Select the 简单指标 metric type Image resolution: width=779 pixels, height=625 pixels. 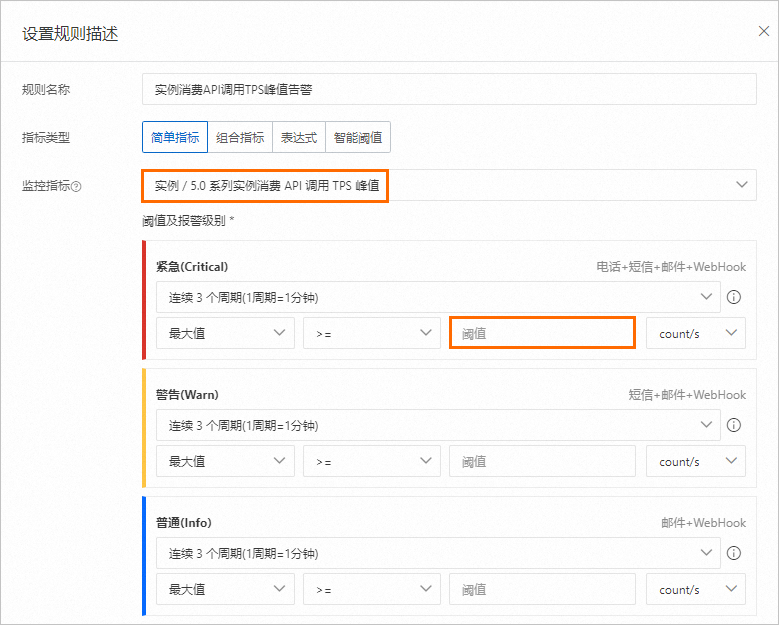click(x=175, y=138)
